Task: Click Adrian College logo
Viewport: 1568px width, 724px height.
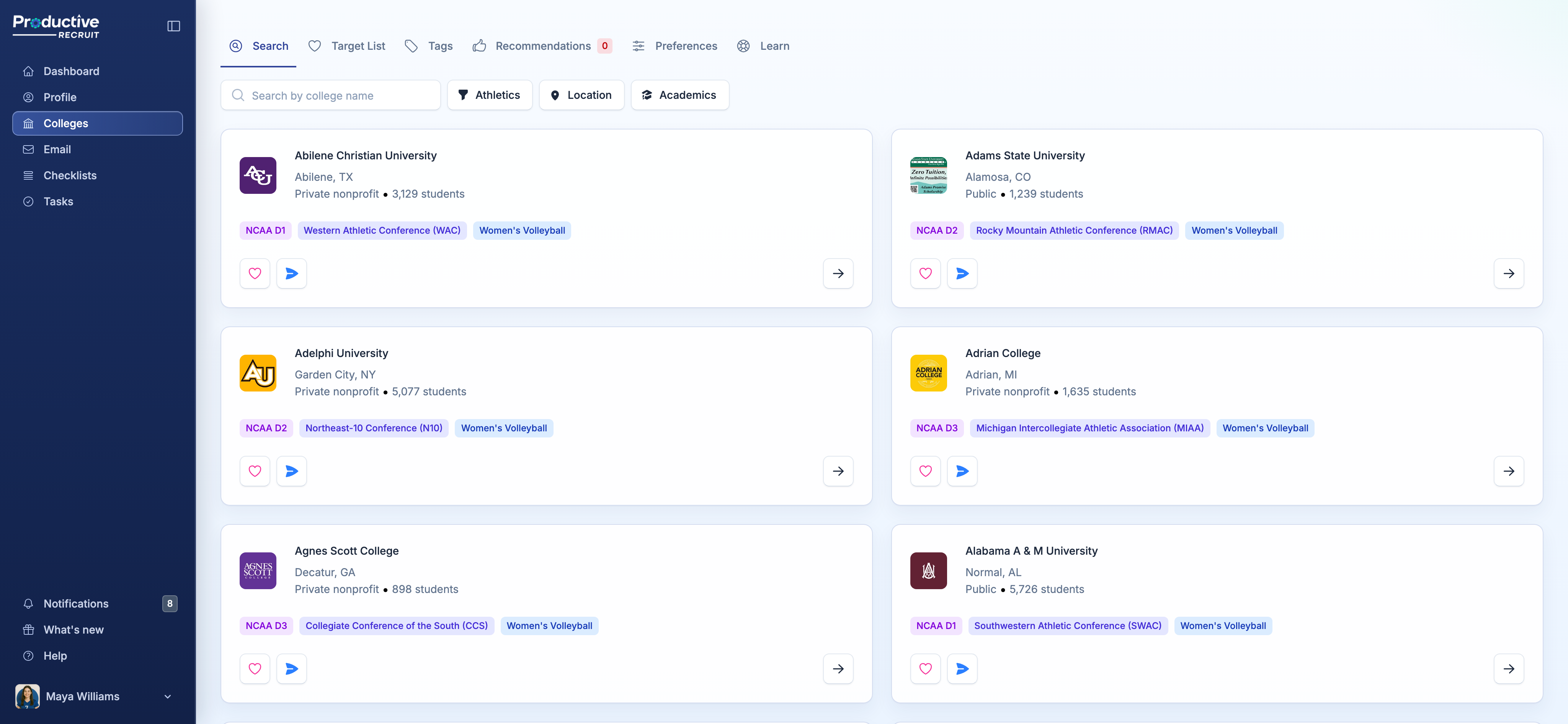Action: coord(929,373)
